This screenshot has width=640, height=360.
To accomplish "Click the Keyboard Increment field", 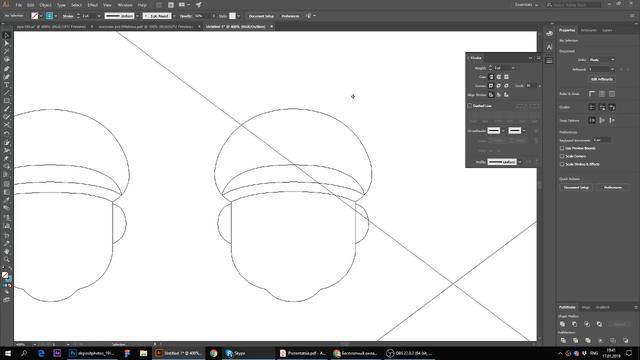I will click(x=602, y=140).
